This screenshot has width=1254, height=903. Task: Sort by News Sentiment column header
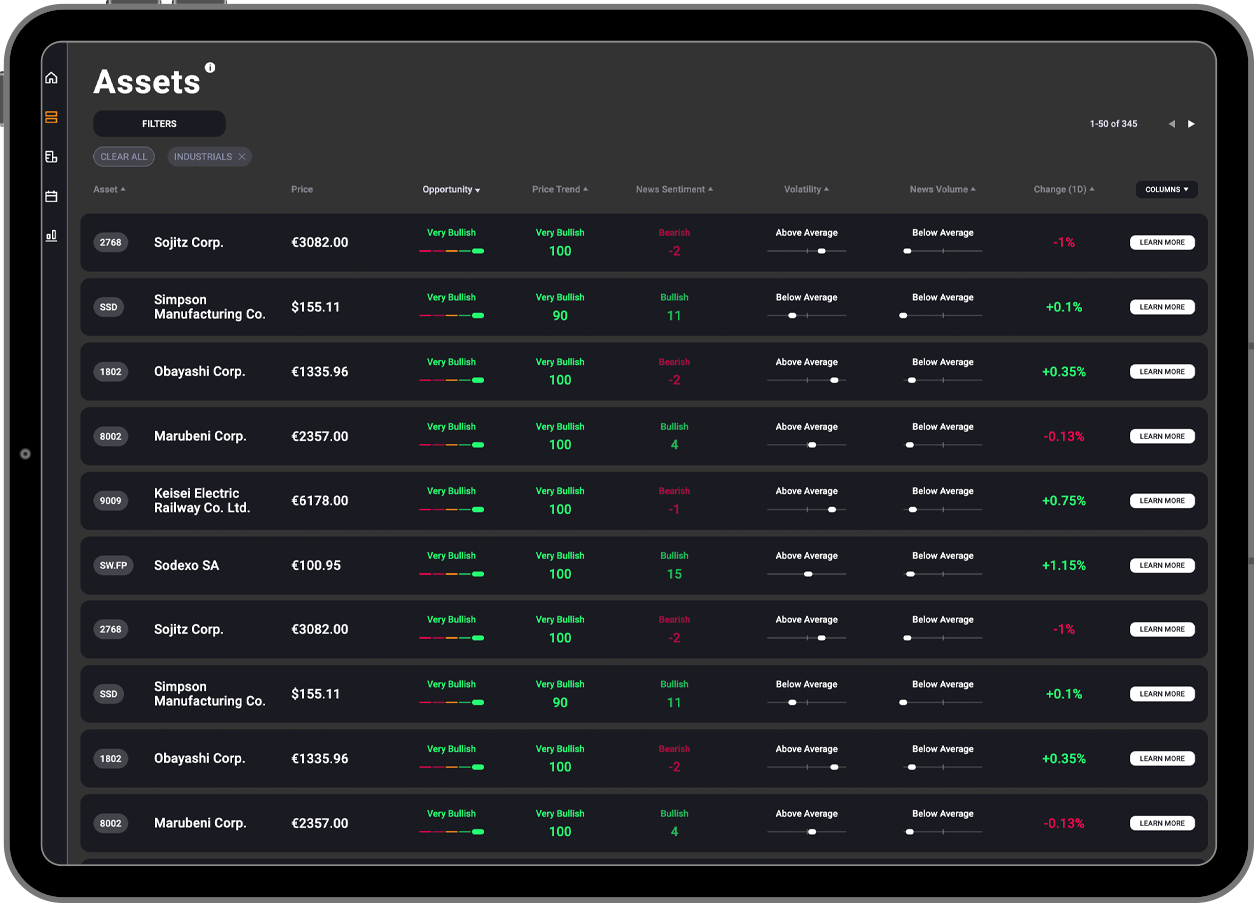pyautogui.click(x=674, y=189)
